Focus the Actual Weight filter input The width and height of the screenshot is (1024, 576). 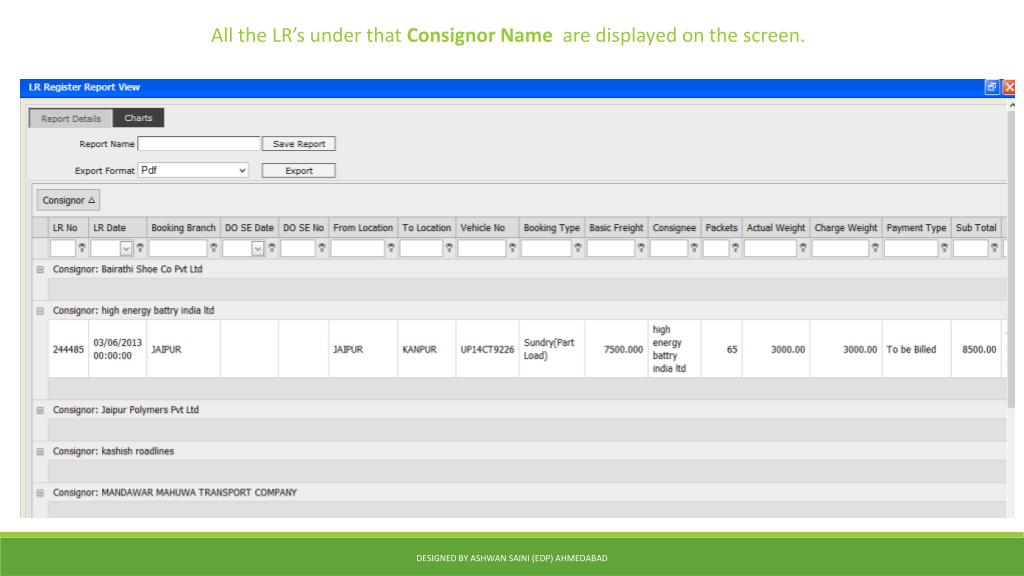pyautogui.click(x=770, y=248)
